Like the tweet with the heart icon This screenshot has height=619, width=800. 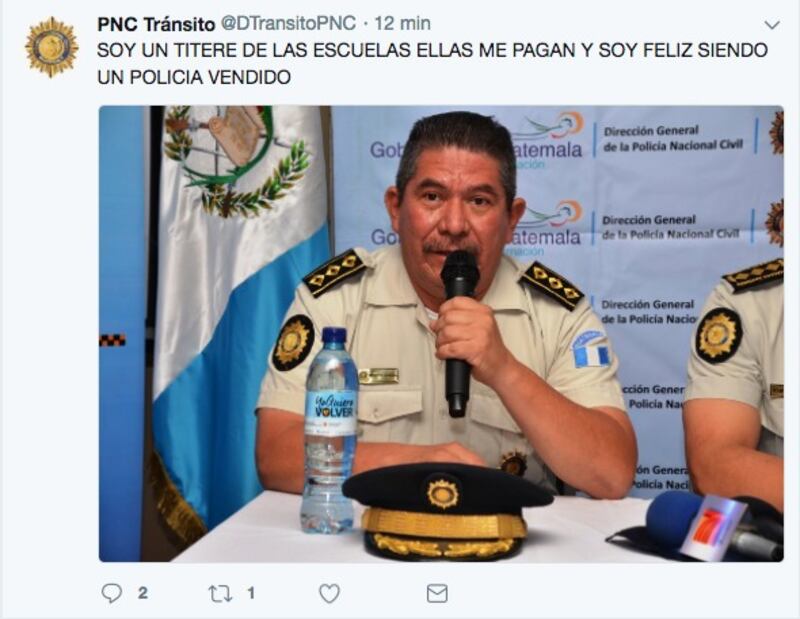click(x=329, y=593)
